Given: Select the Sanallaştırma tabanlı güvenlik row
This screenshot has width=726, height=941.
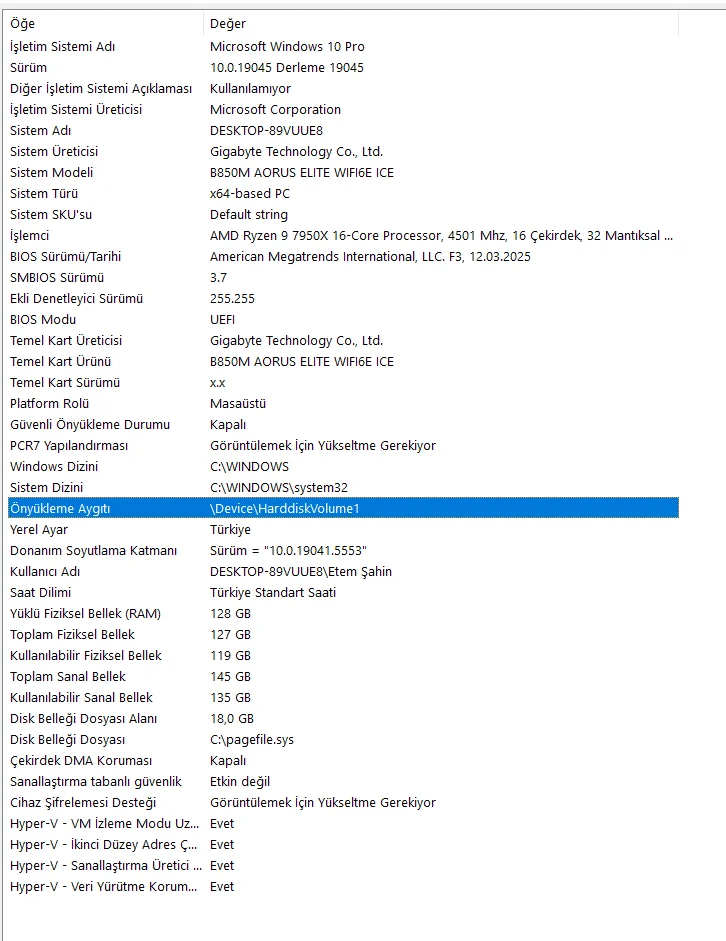Looking at the screenshot, I should (x=343, y=781).
